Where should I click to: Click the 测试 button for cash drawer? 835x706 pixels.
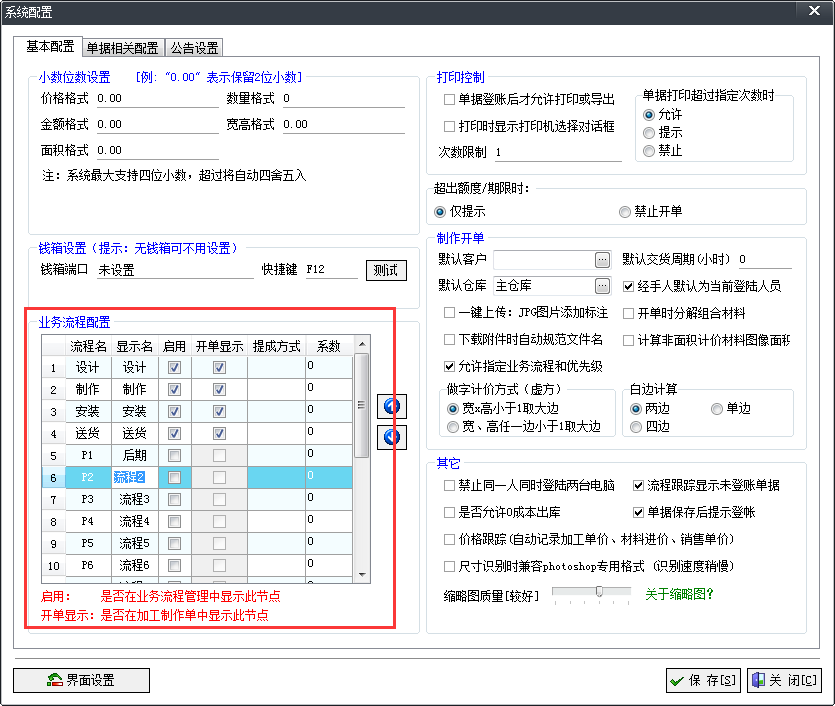pyautogui.click(x=386, y=270)
